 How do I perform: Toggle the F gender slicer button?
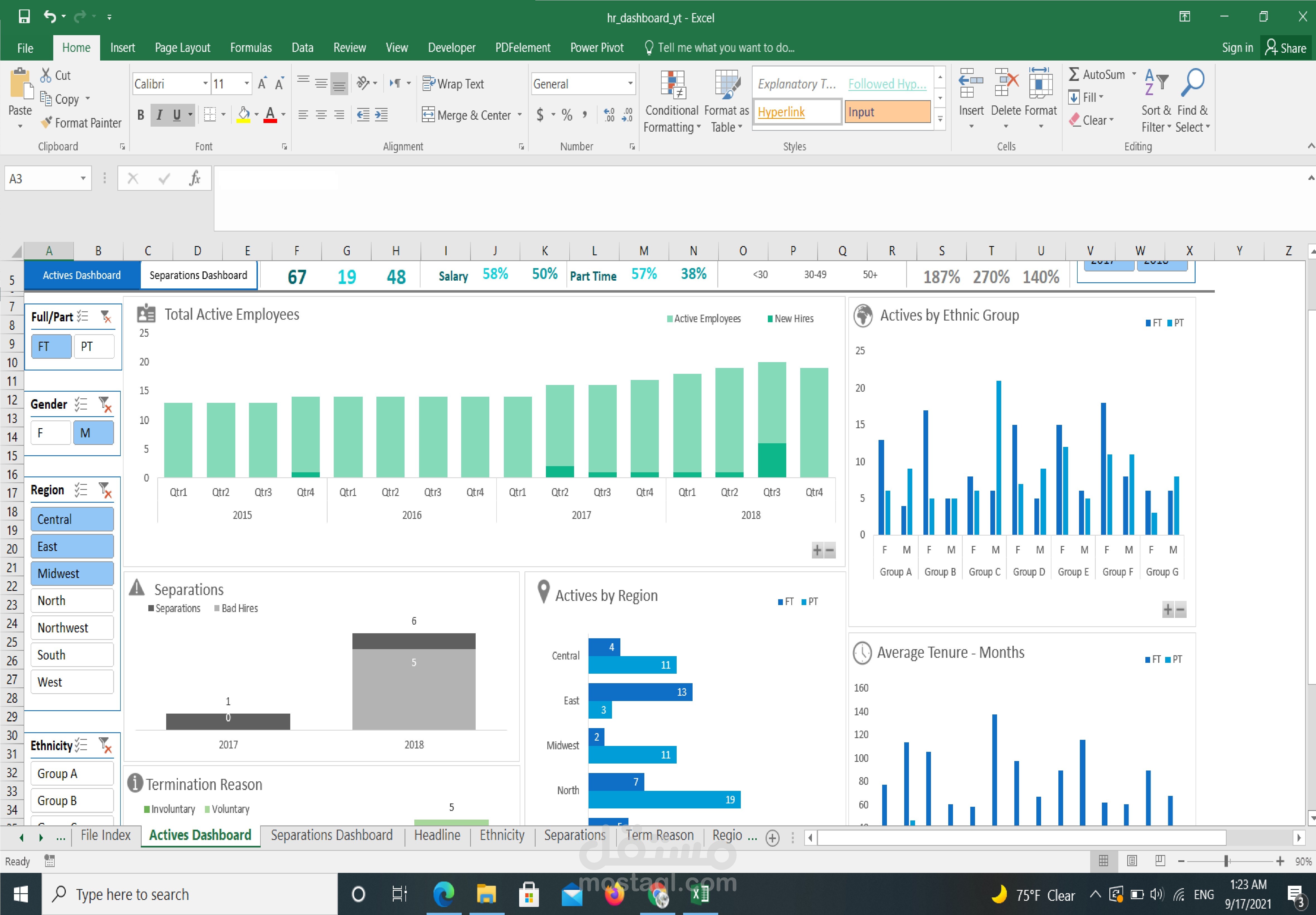click(50, 433)
